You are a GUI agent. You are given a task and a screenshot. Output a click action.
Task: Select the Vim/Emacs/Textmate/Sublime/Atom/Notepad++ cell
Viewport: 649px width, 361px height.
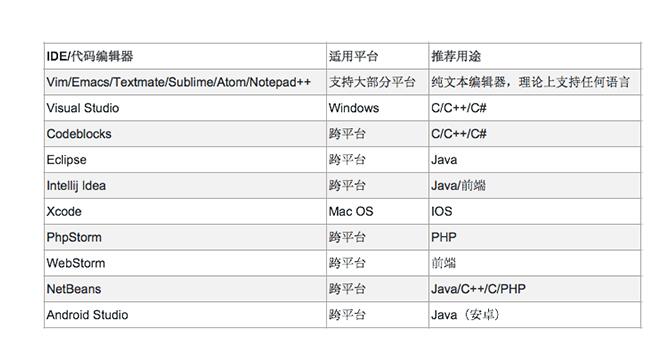pyautogui.click(x=185, y=82)
